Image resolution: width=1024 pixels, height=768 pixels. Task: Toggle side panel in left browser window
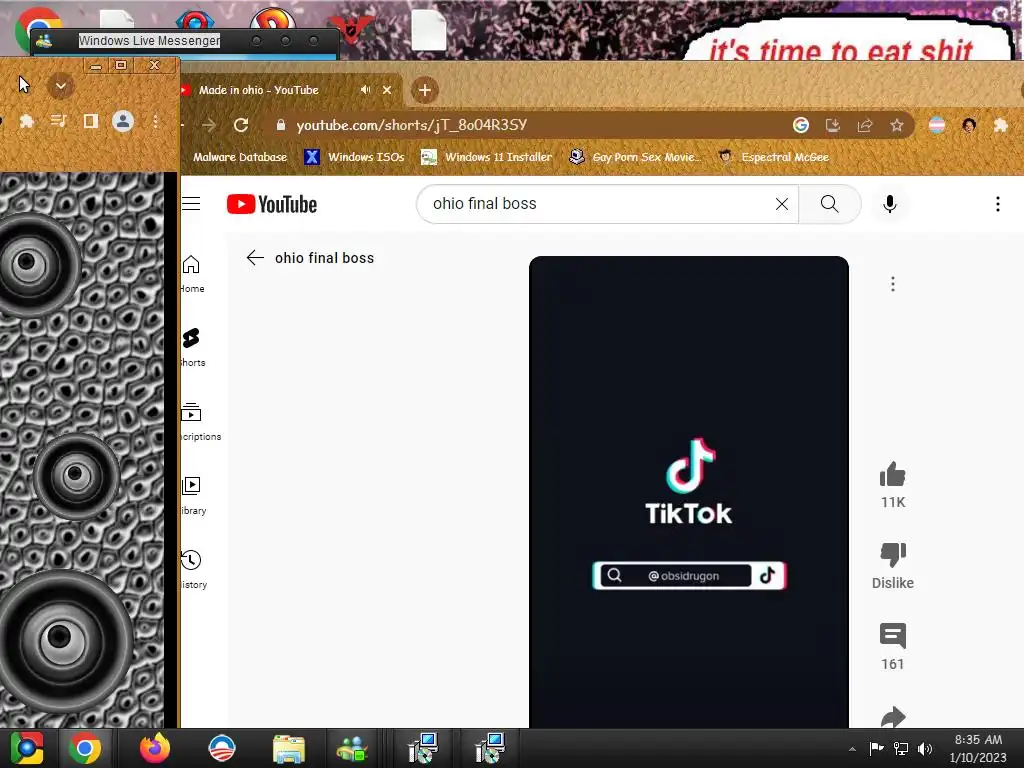pos(91,121)
